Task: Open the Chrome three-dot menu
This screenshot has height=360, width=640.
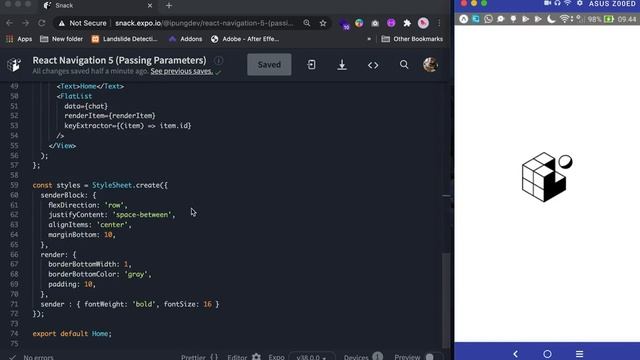Action: [439, 23]
